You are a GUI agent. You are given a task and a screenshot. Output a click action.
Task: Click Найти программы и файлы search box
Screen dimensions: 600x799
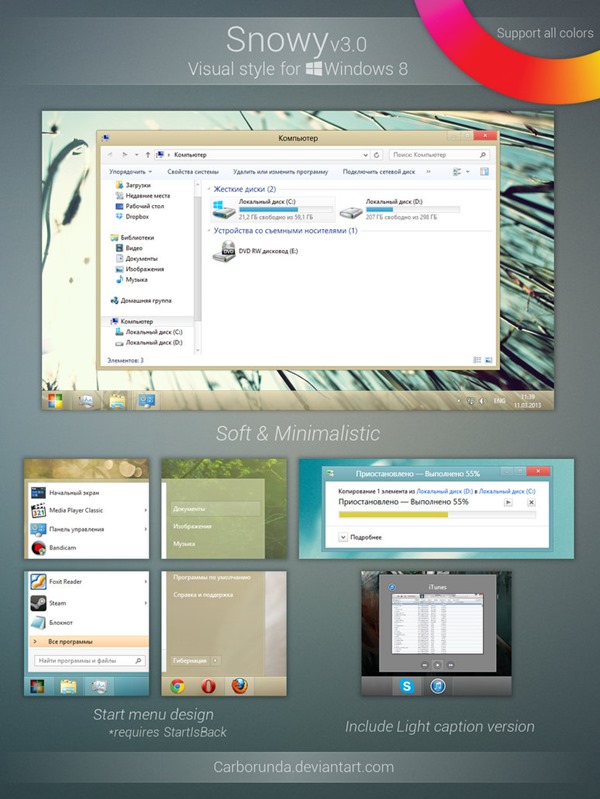tap(89, 660)
